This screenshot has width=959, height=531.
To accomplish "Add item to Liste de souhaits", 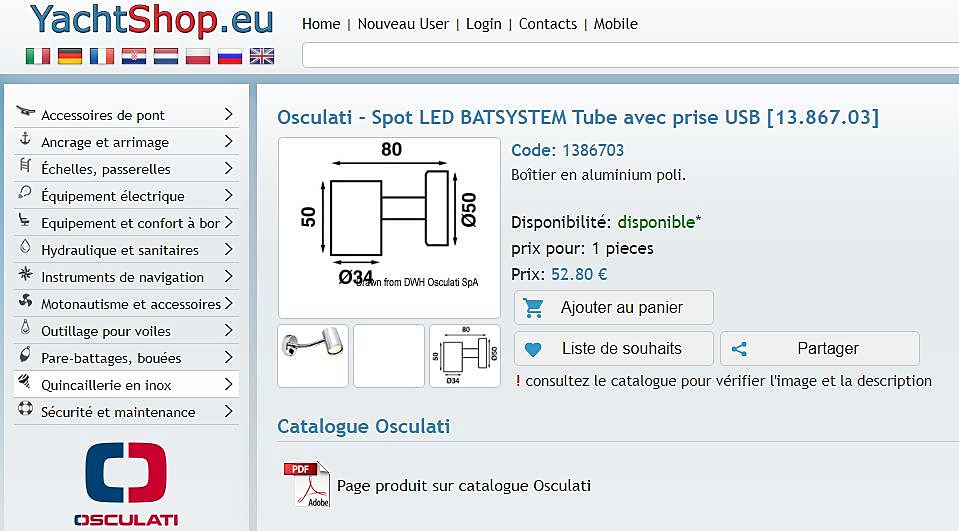I will 613,349.
